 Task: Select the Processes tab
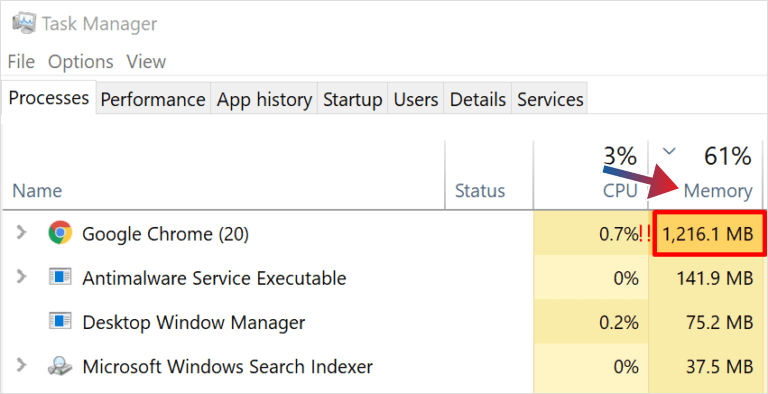pyautogui.click(x=49, y=98)
